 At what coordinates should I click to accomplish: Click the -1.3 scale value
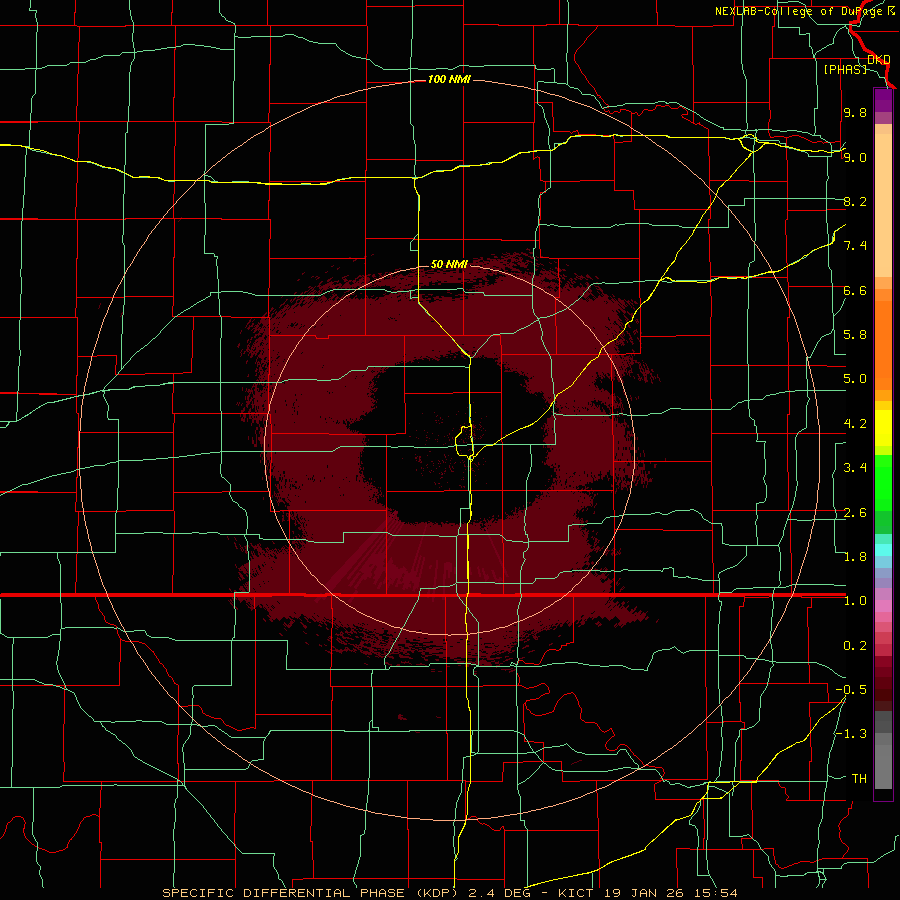[x=851, y=734]
